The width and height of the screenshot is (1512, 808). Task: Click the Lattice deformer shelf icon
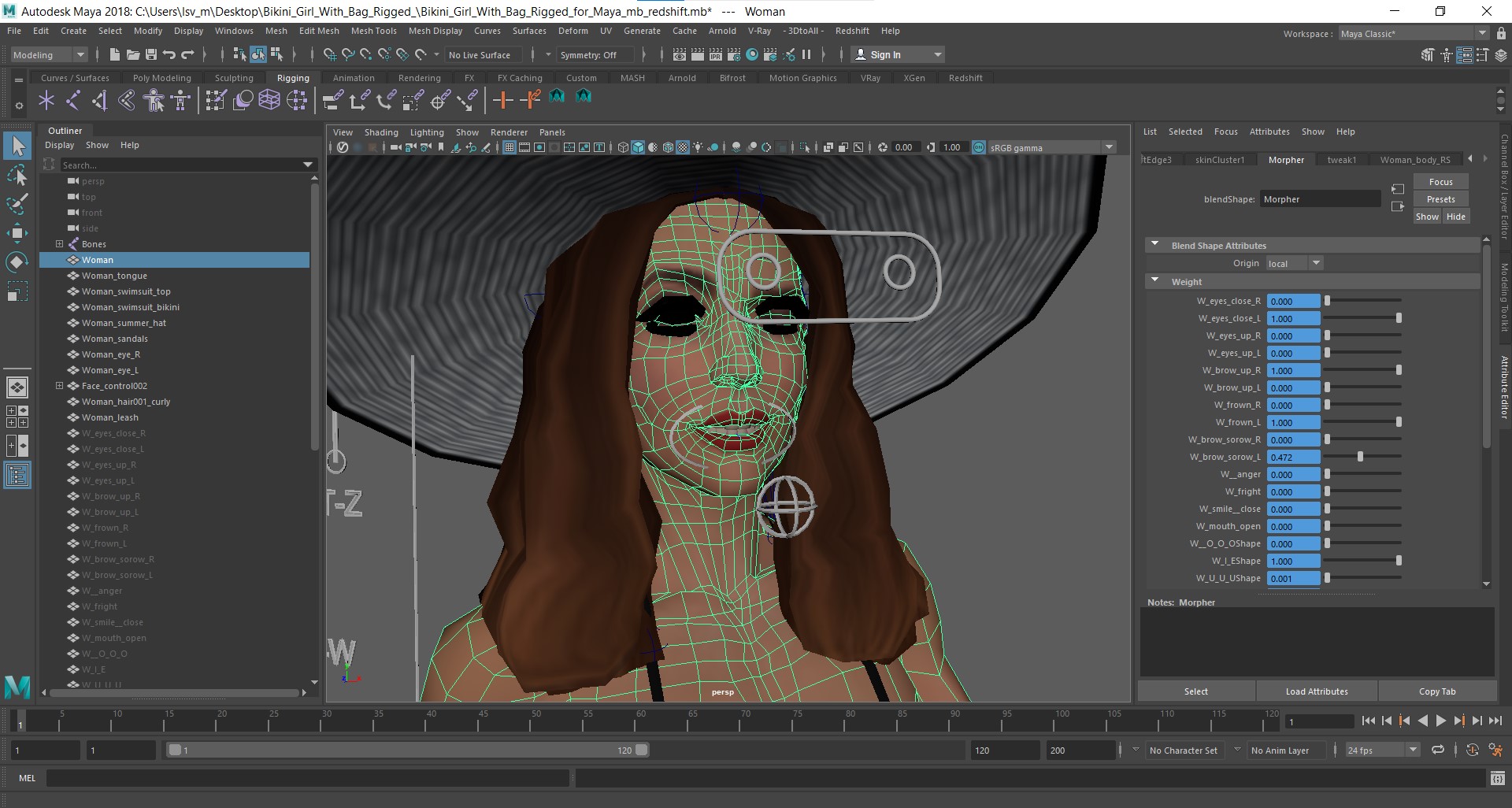(269, 100)
